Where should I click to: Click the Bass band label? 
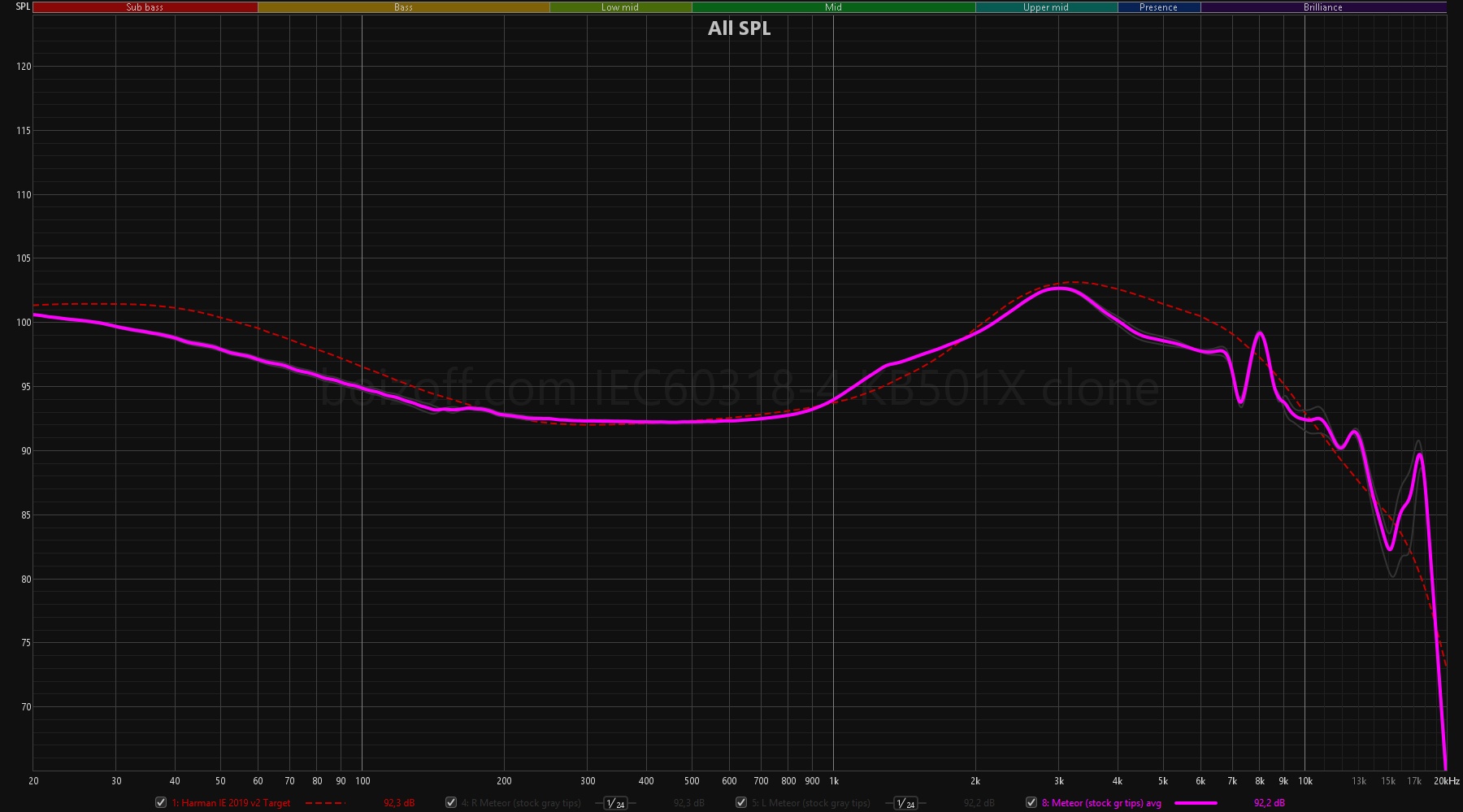click(403, 7)
